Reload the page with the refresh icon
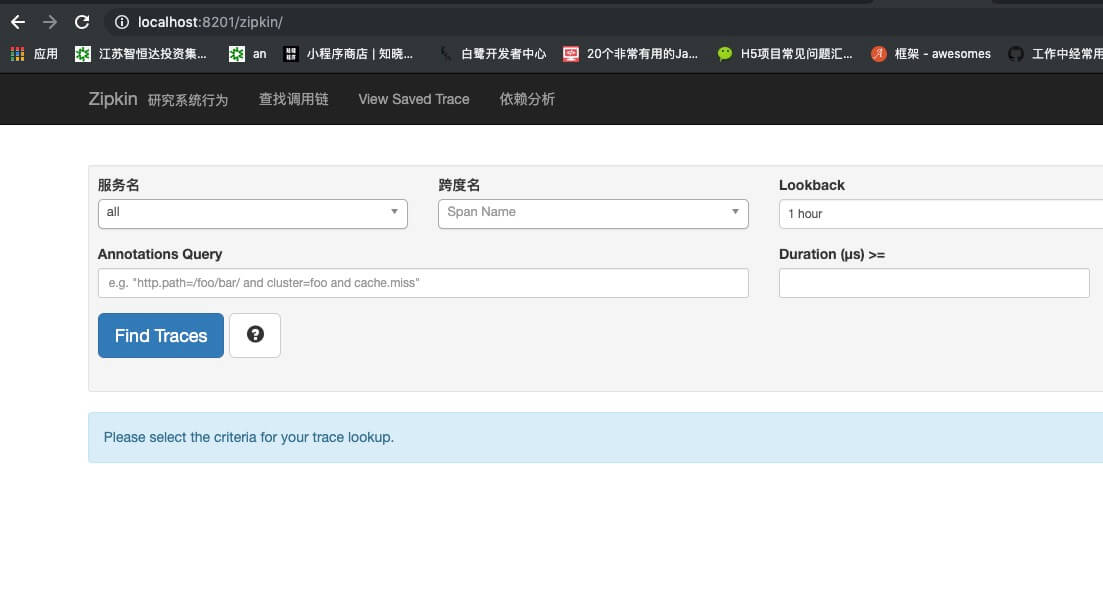Viewport: 1103px width, 594px height. (82, 22)
